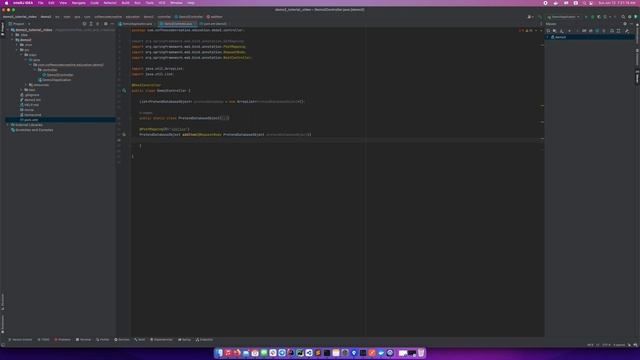Select Scratches and Consoles
The image size is (640, 360).
coord(34,130)
